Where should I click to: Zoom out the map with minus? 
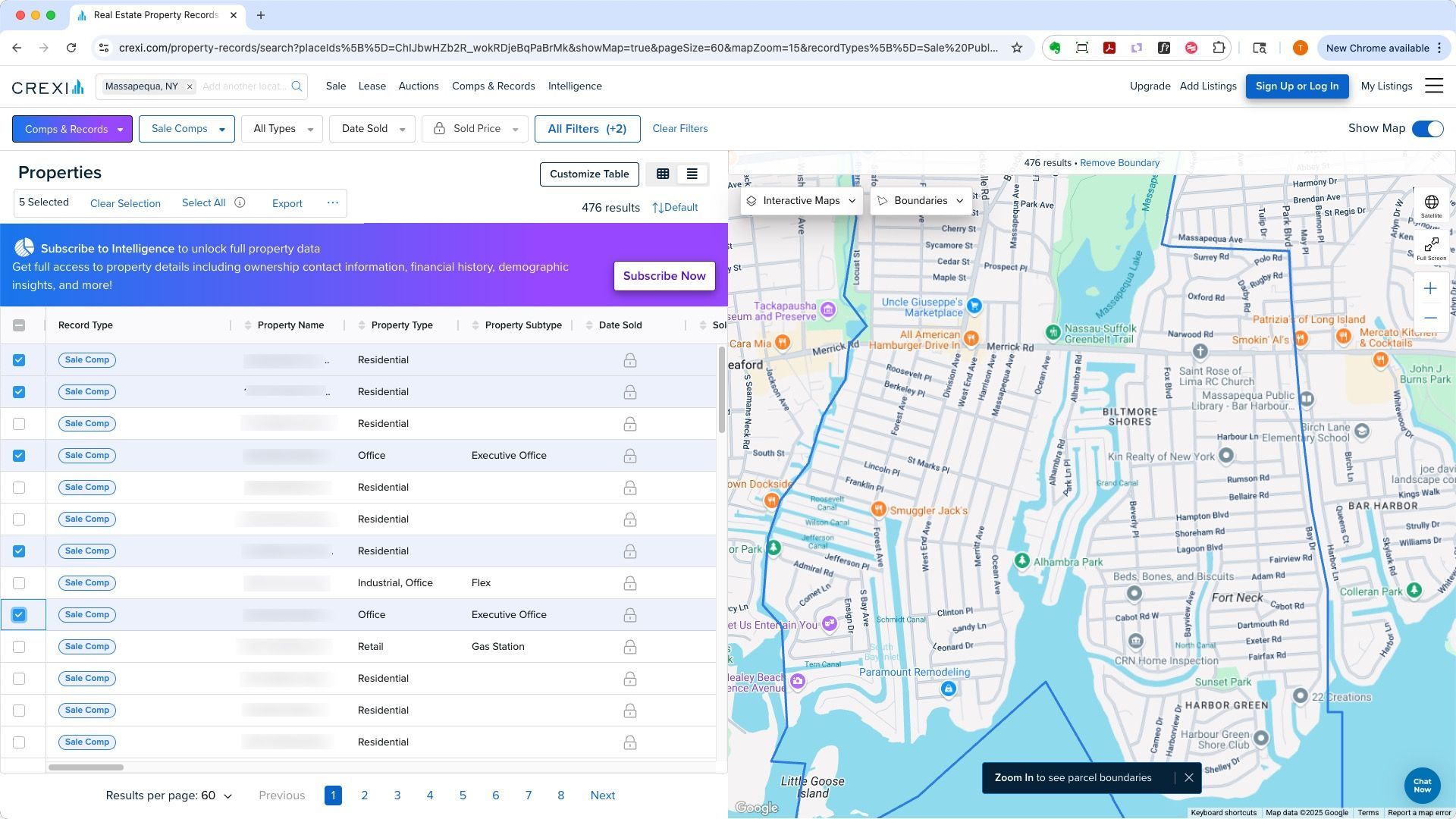[x=1430, y=318]
